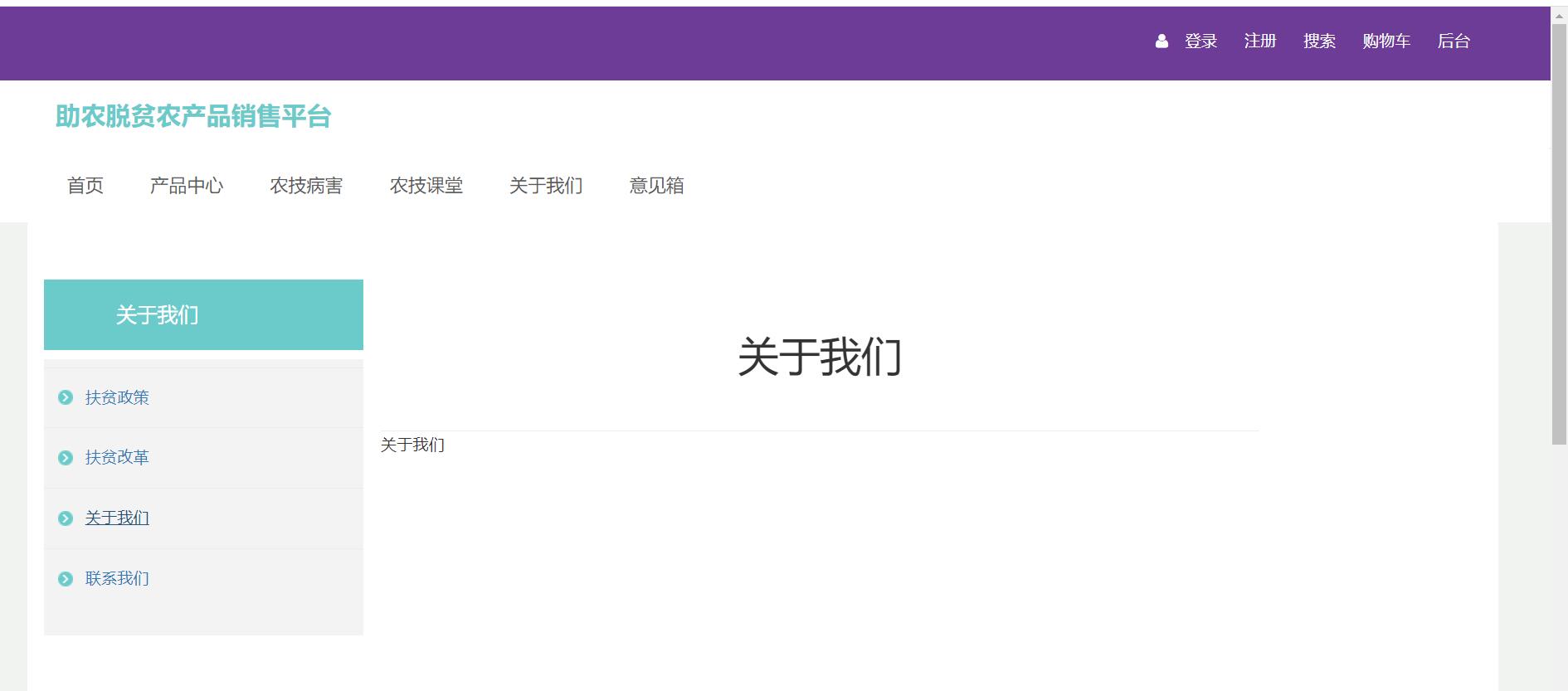Open 扶贫改革 in the sidebar
Screen dimensions: 1568x691
point(117,457)
